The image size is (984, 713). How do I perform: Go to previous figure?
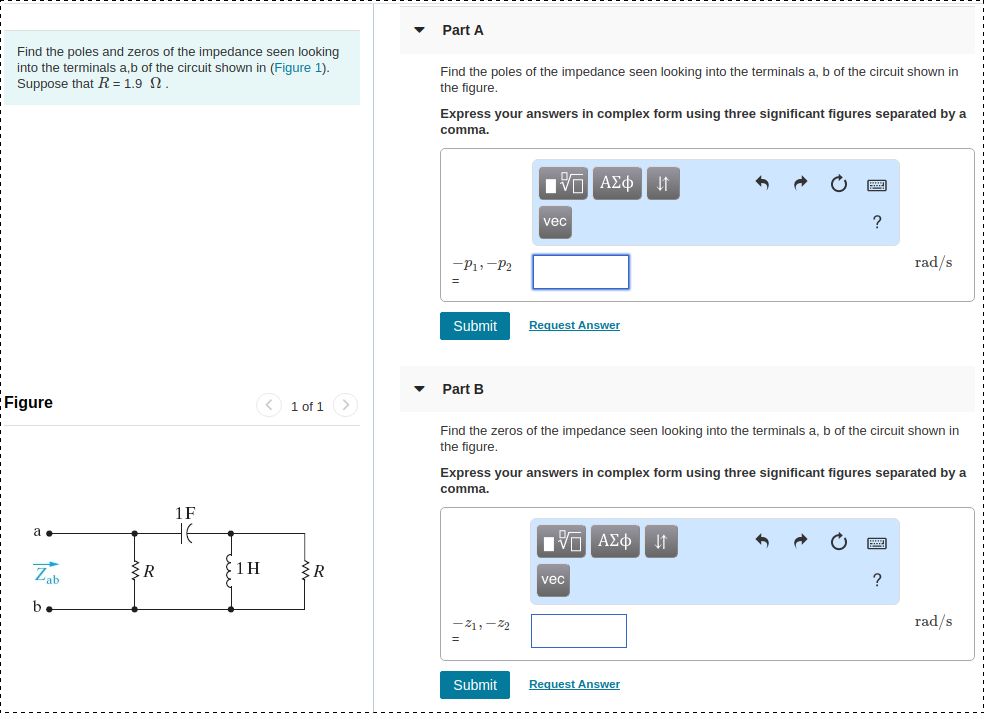[x=269, y=405]
